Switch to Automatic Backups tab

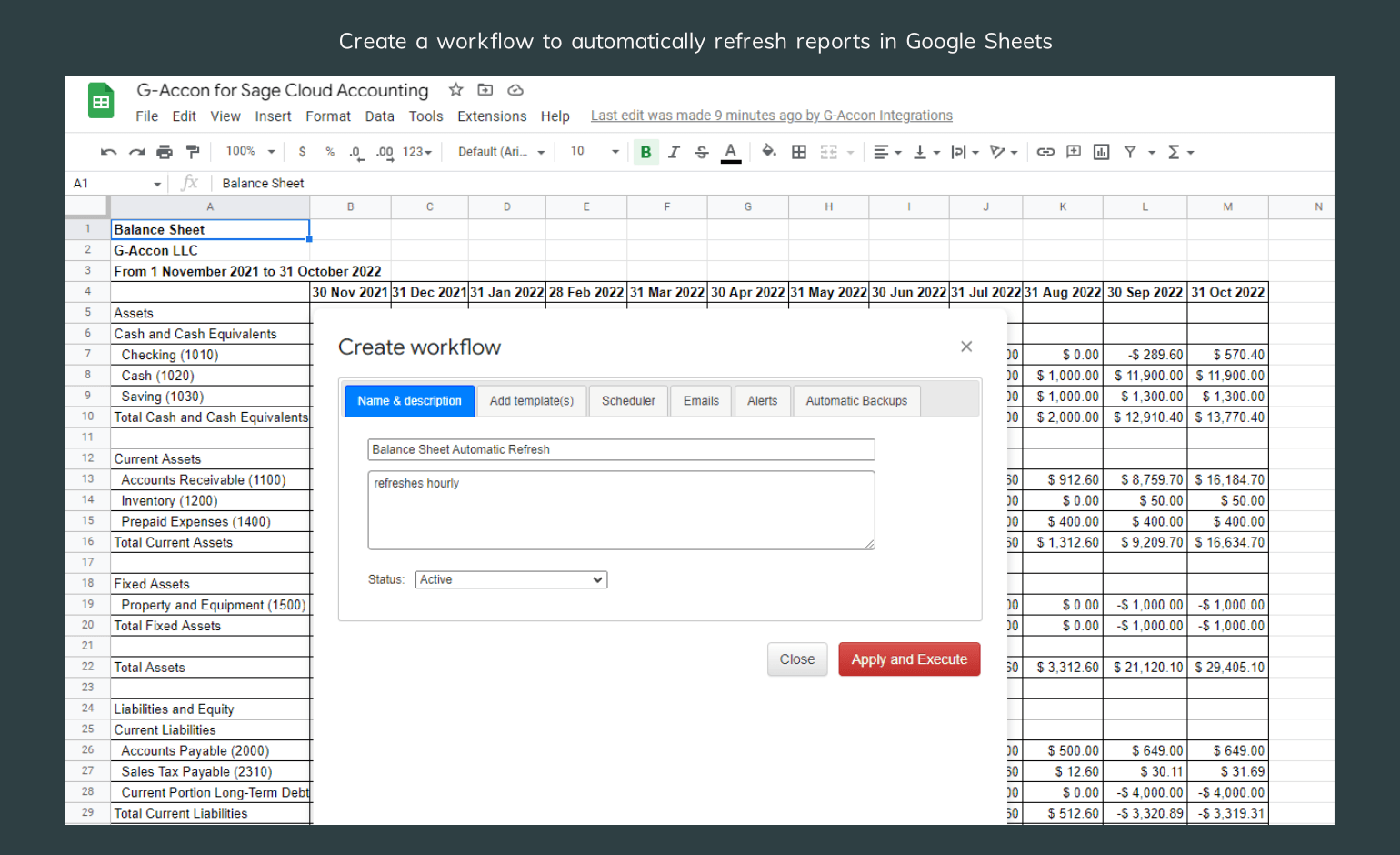[x=856, y=401]
